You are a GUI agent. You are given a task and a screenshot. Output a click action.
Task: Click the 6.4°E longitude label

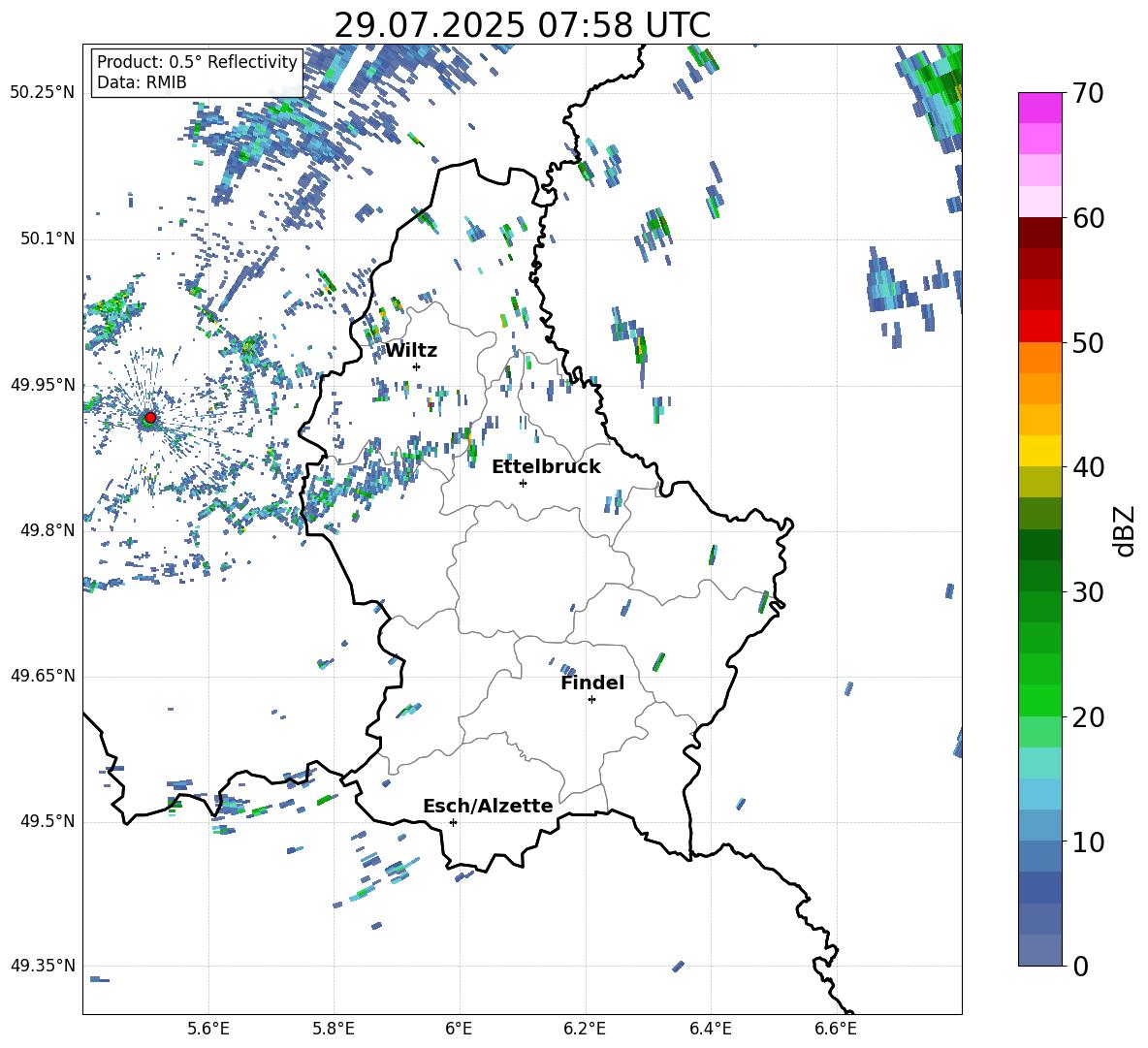710,1029
